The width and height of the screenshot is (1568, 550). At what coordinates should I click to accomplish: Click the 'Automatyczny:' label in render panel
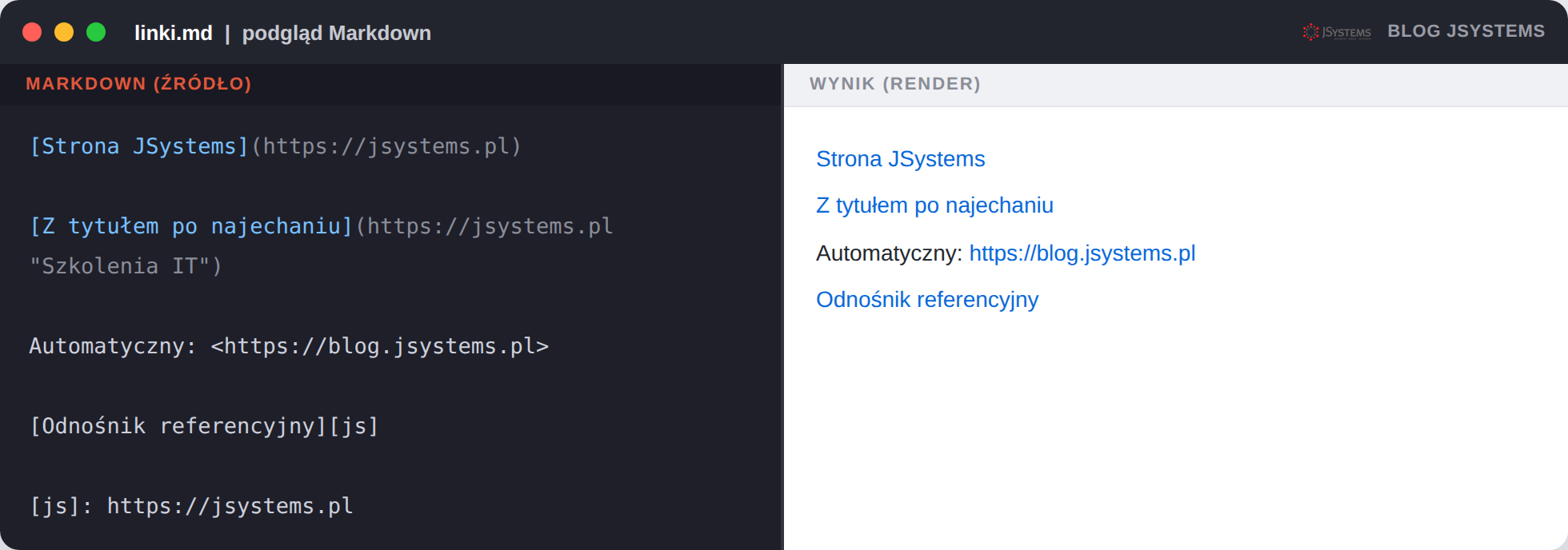point(889,253)
